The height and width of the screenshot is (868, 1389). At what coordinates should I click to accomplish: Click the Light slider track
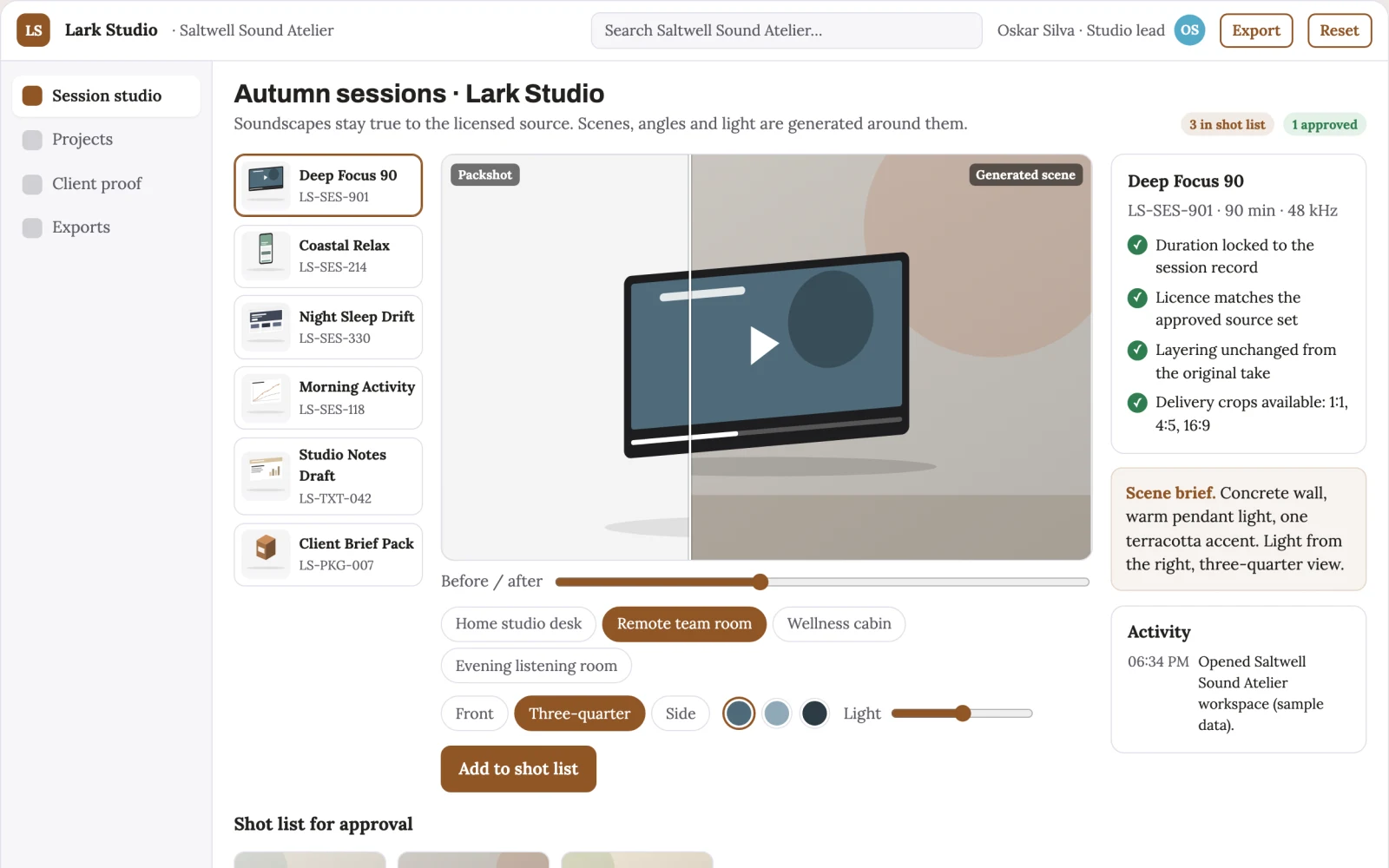click(x=962, y=713)
